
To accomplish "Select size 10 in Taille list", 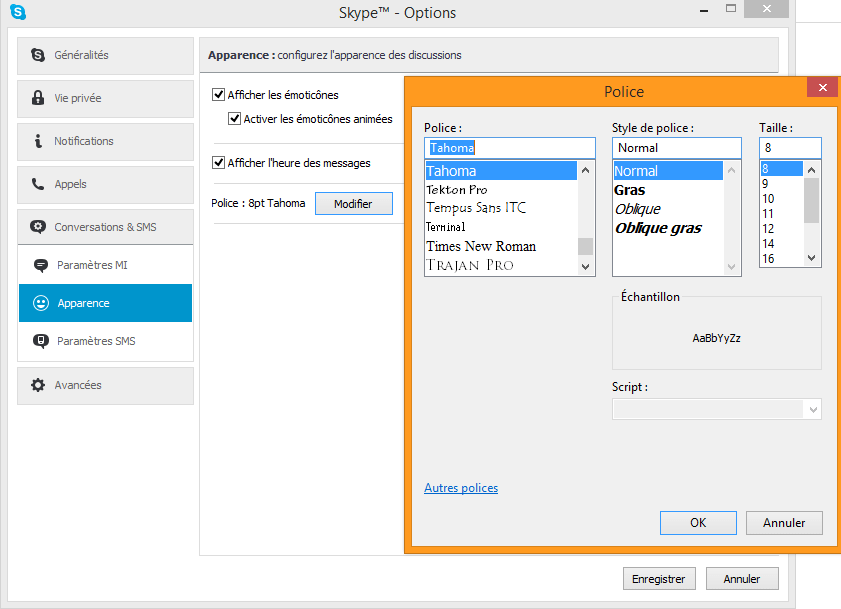I will 781,199.
